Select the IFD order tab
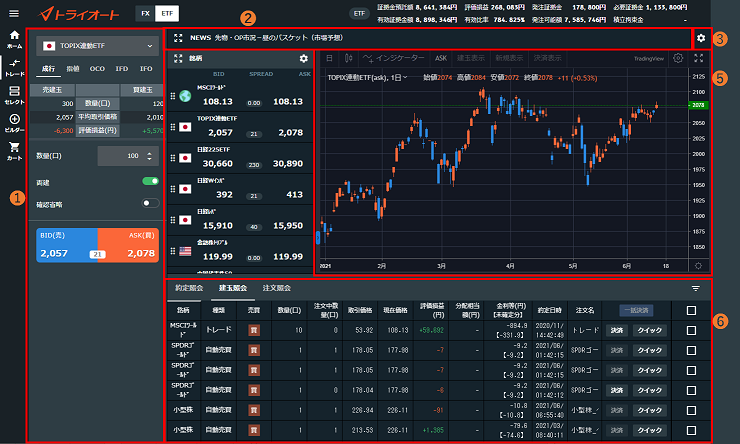 (122, 69)
